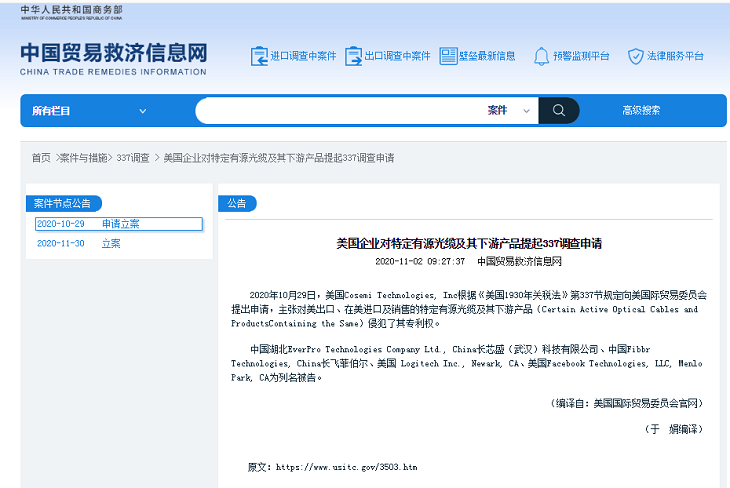Image resolution: width=730 pixels, height=488 pixels.
Task: Select the 2020-11-30 立案 entry
Action: (x=79, y=244)
